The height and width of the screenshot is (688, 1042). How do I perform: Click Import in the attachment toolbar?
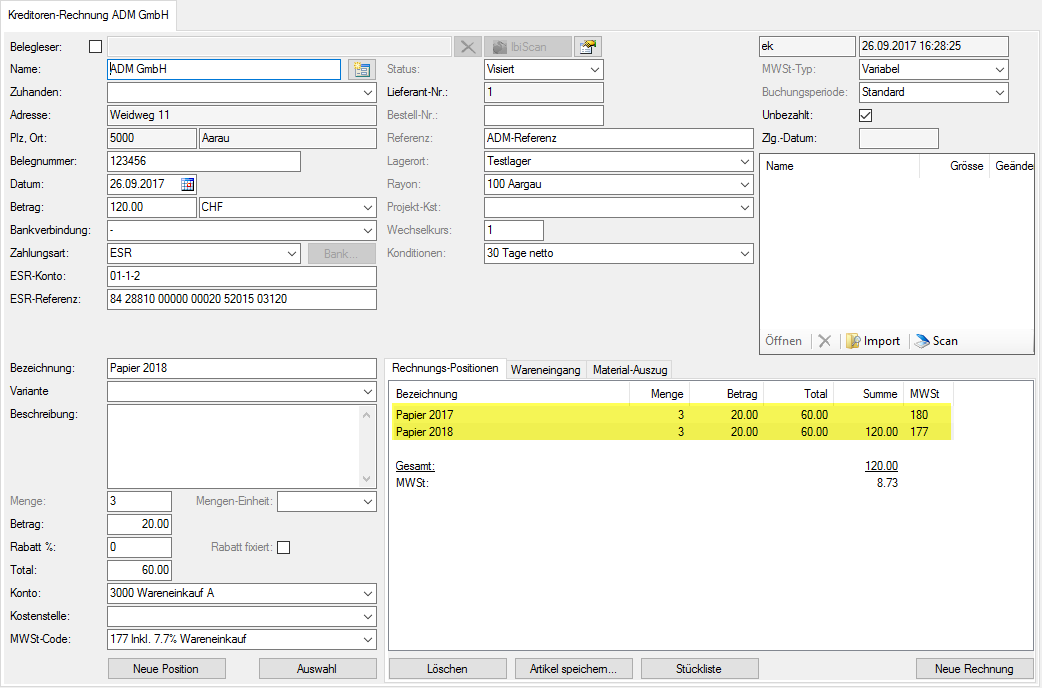pyautogui.click(x=872, y=341)
